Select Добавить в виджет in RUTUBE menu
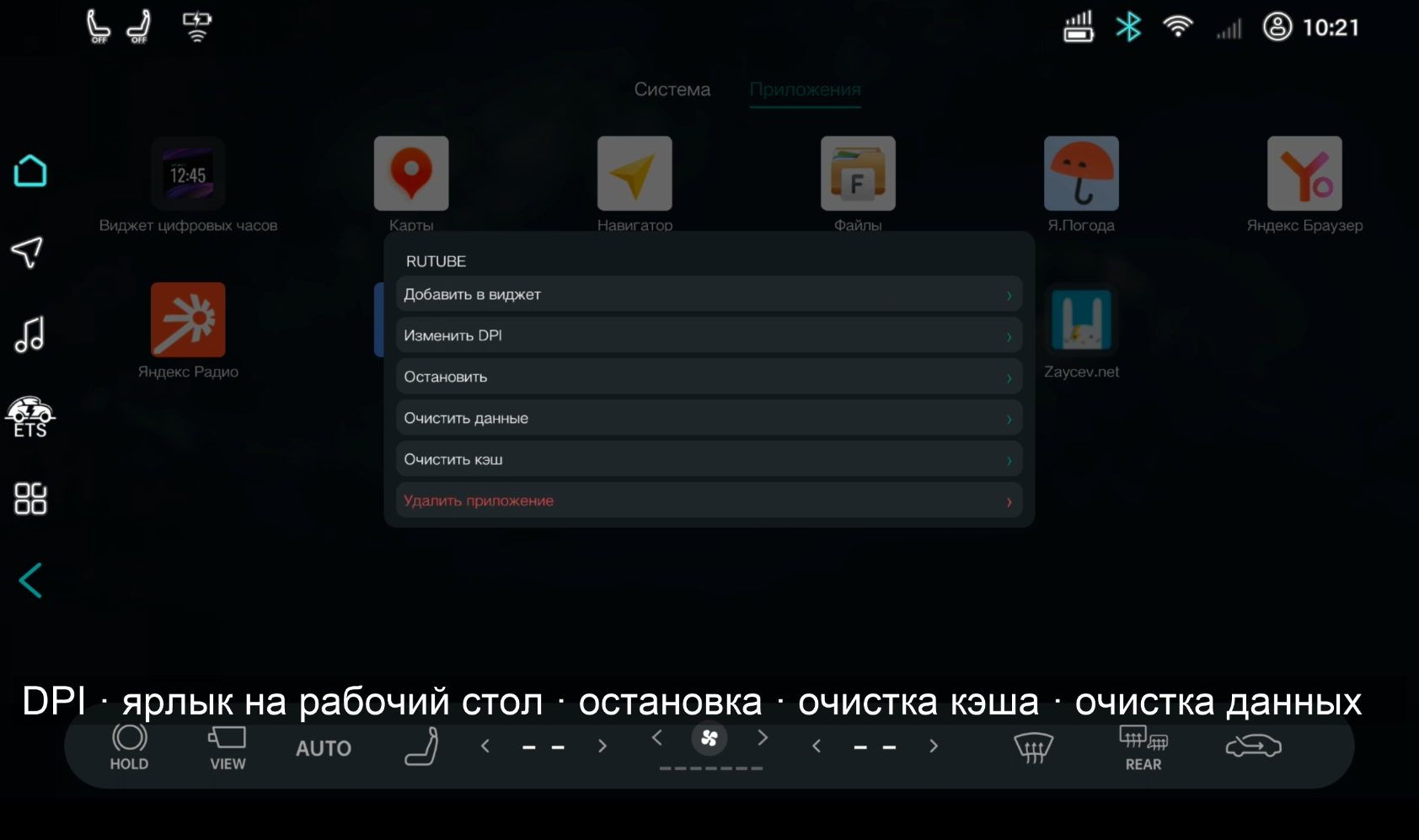 pyautogui.click(x=709, y=294)
